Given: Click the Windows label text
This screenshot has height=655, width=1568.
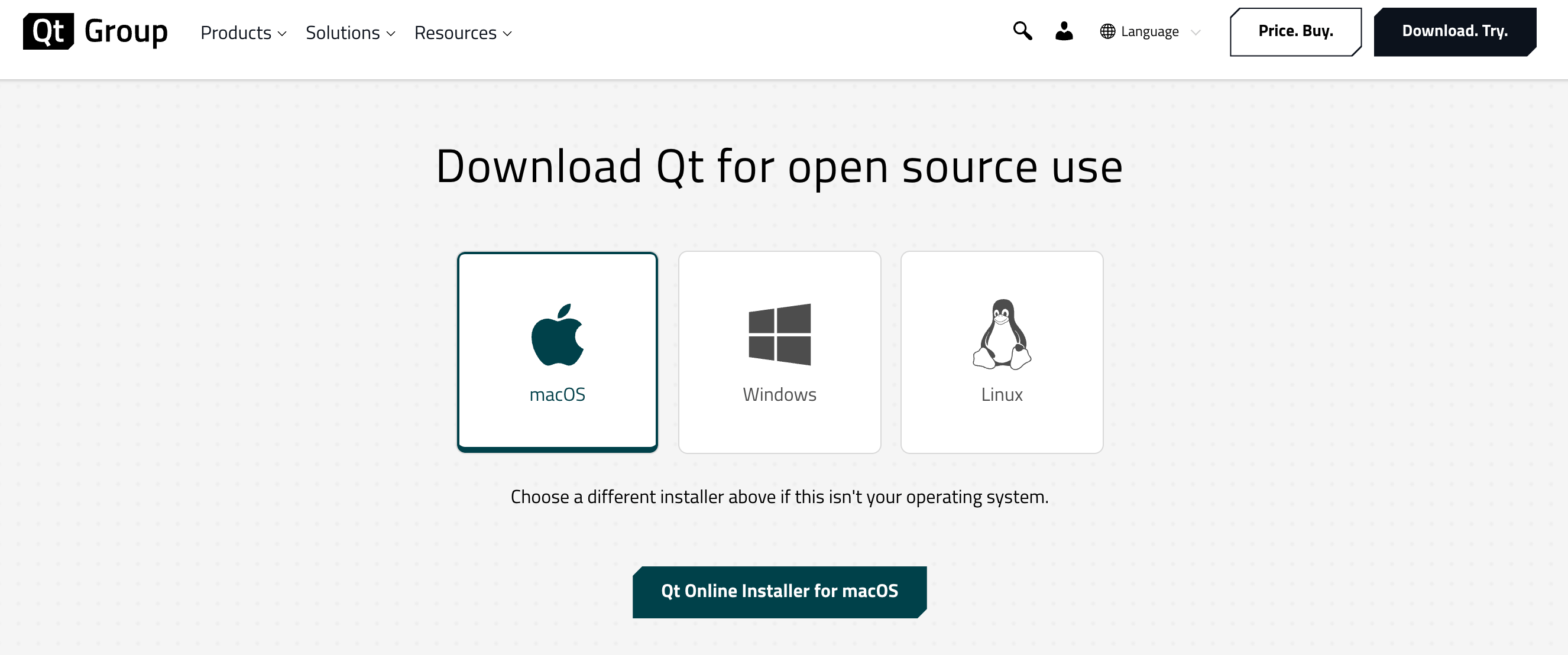Looking at the screenshot, I should click(779, 394).
